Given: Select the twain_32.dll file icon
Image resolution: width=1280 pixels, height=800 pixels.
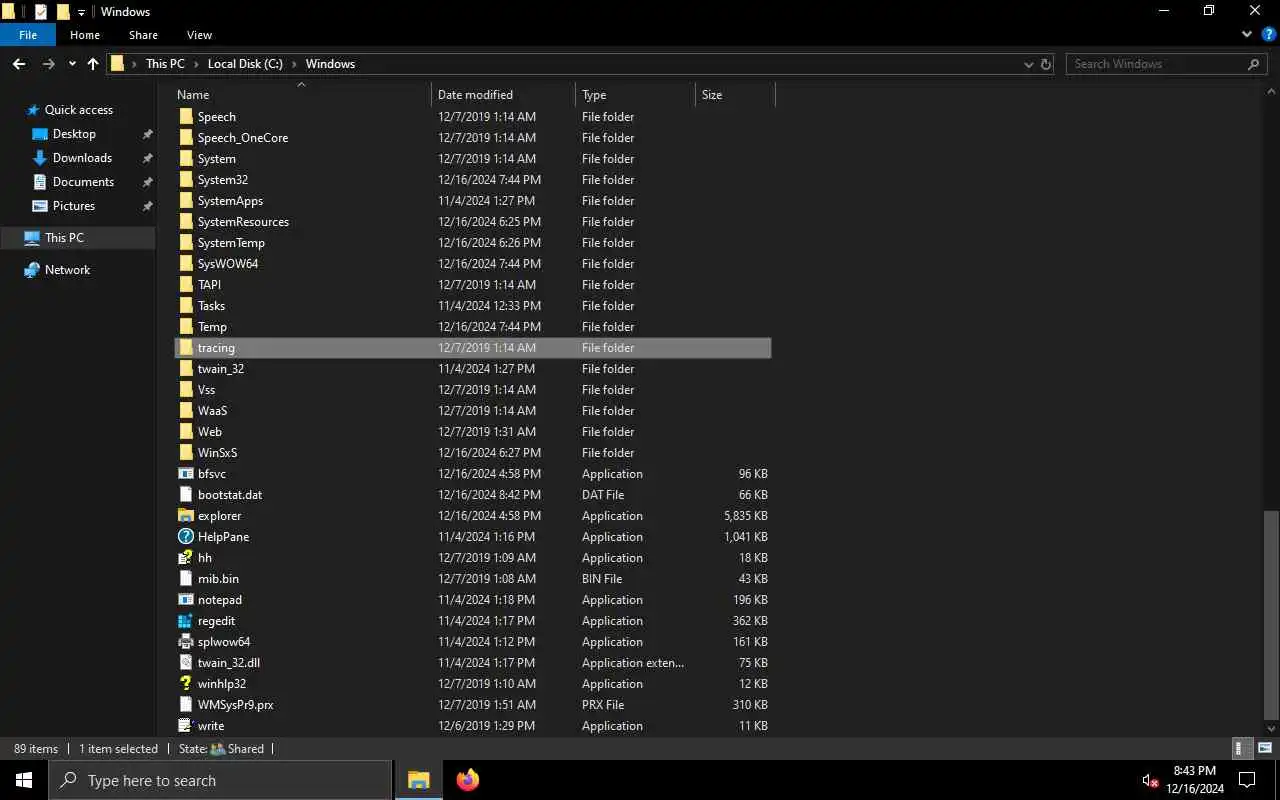Looking at the screenshot, I should click(x=185, y=663).
